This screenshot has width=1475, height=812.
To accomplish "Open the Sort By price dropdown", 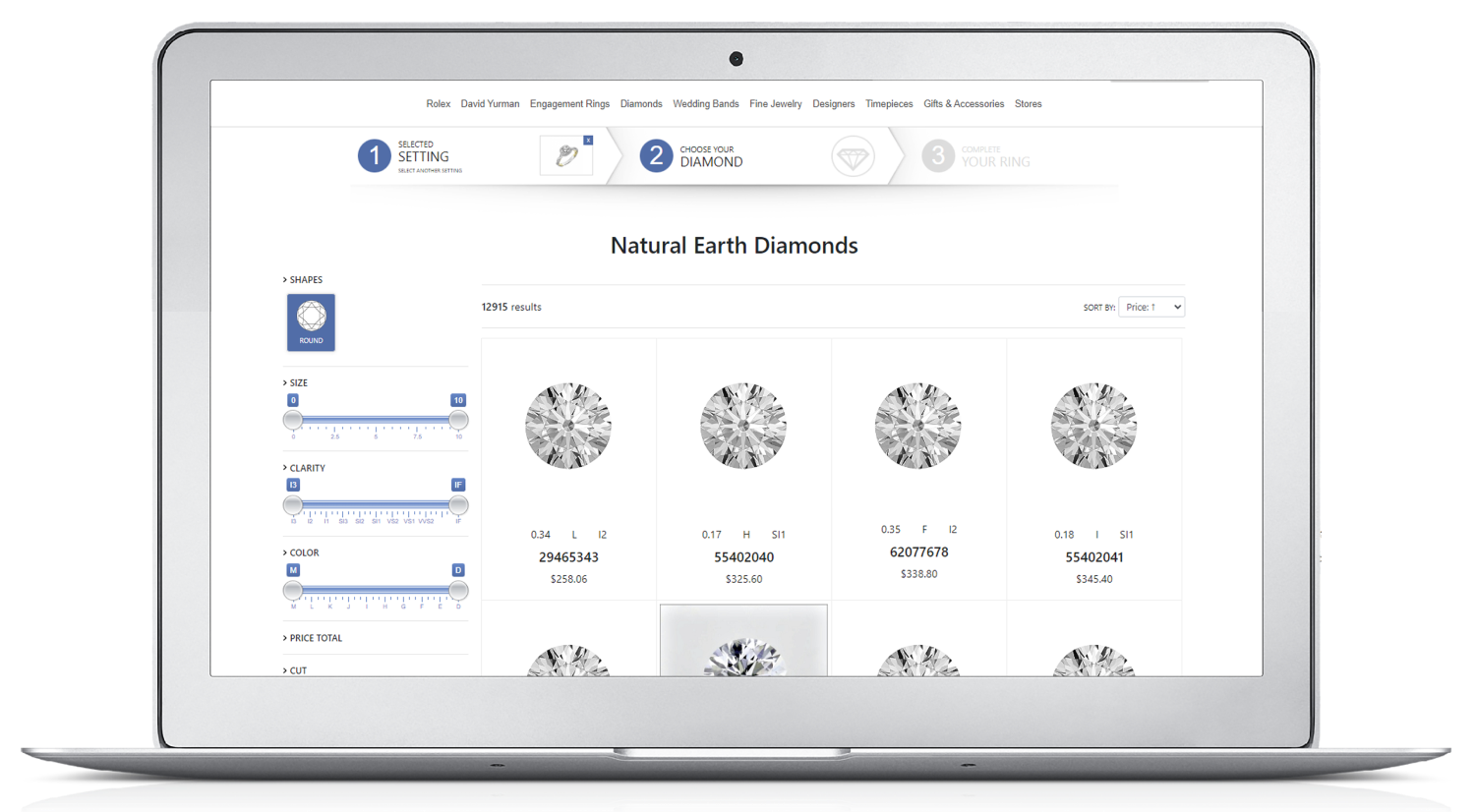I will tap(1151, 308).
